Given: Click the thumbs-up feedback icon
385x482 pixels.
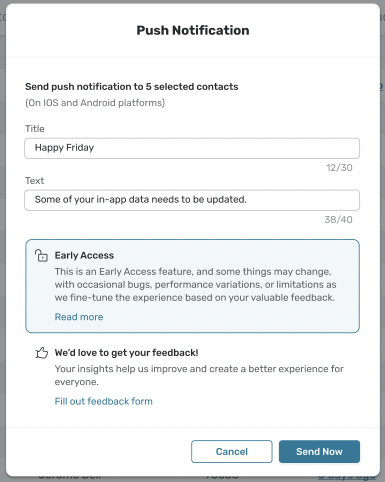Looking at the screenshot, I should (x=42, y=353).
